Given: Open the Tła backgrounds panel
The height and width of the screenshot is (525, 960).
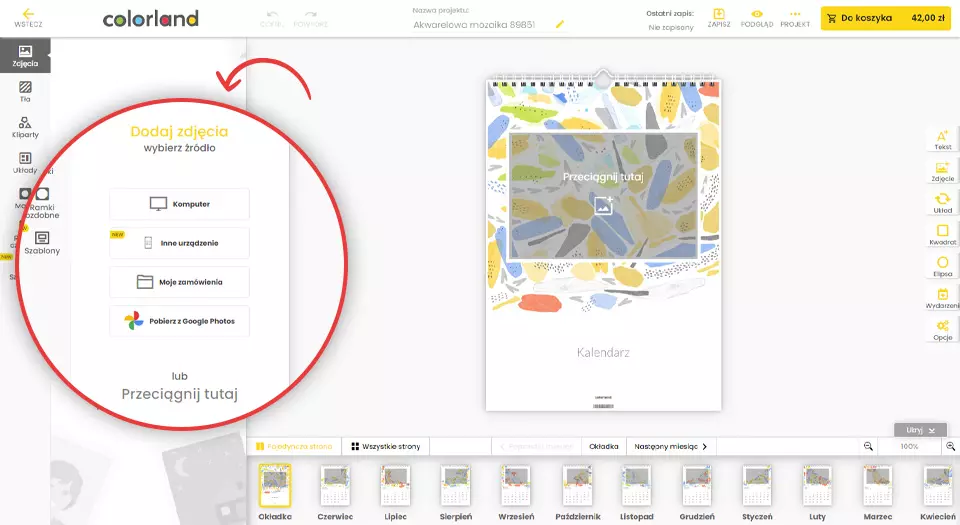Looking at the screenshot, I should click(x=25, y=91).
